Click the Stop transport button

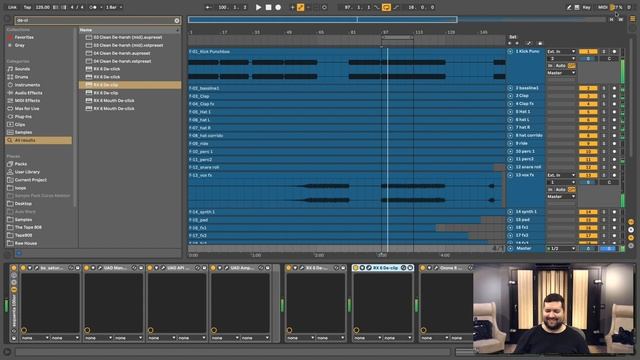click(x=268, y=7)
